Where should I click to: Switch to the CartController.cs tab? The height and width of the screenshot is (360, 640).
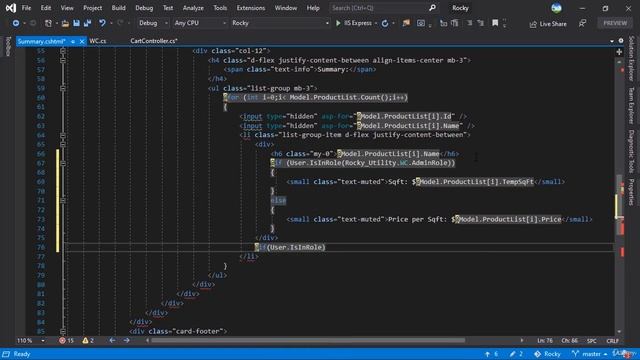[154, 41]
